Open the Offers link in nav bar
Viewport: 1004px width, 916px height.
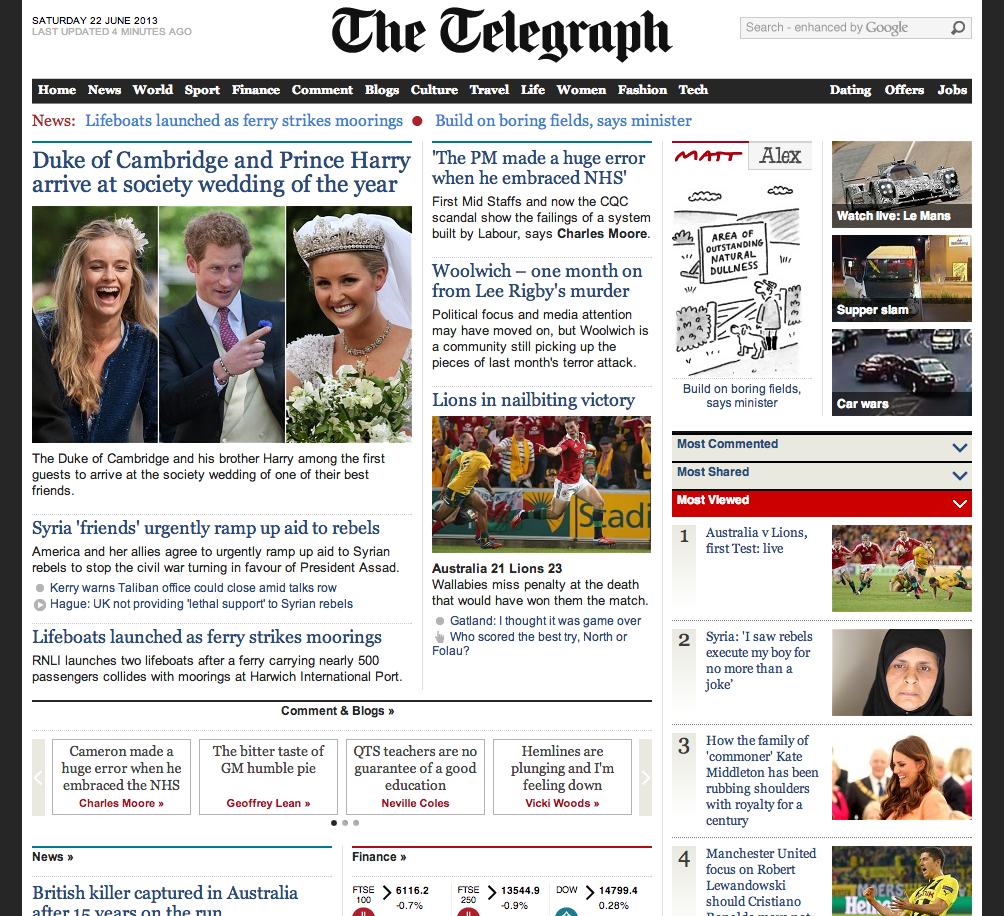tap(904, 90)
